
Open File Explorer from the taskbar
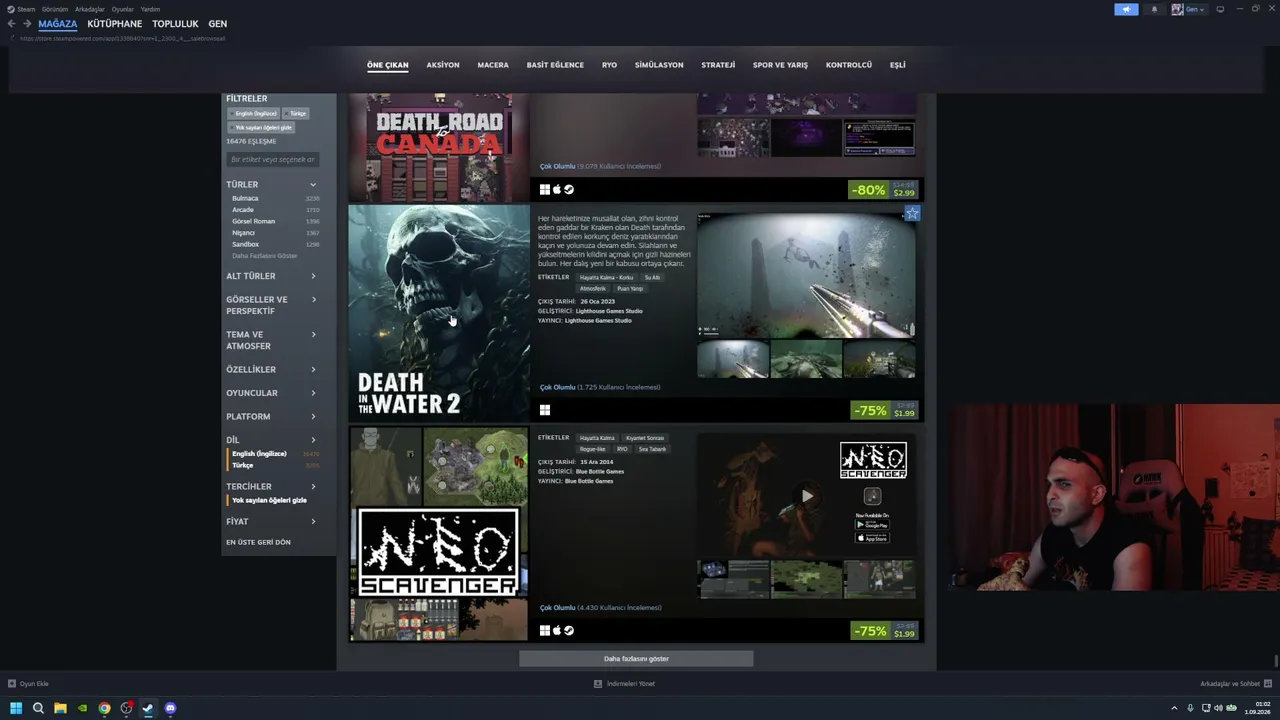click(60, 708)
